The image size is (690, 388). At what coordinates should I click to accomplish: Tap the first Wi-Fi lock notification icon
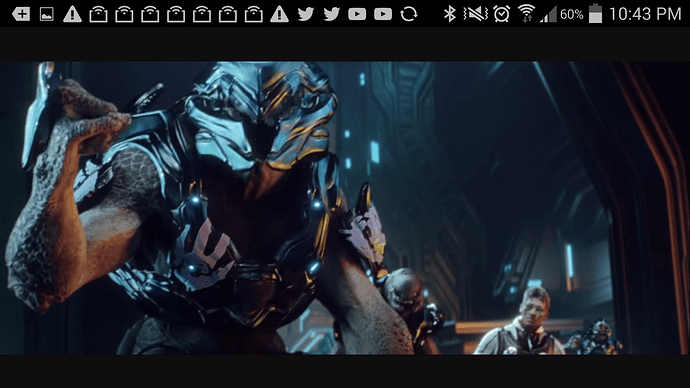pyautogui.click(x=98, y=14)
